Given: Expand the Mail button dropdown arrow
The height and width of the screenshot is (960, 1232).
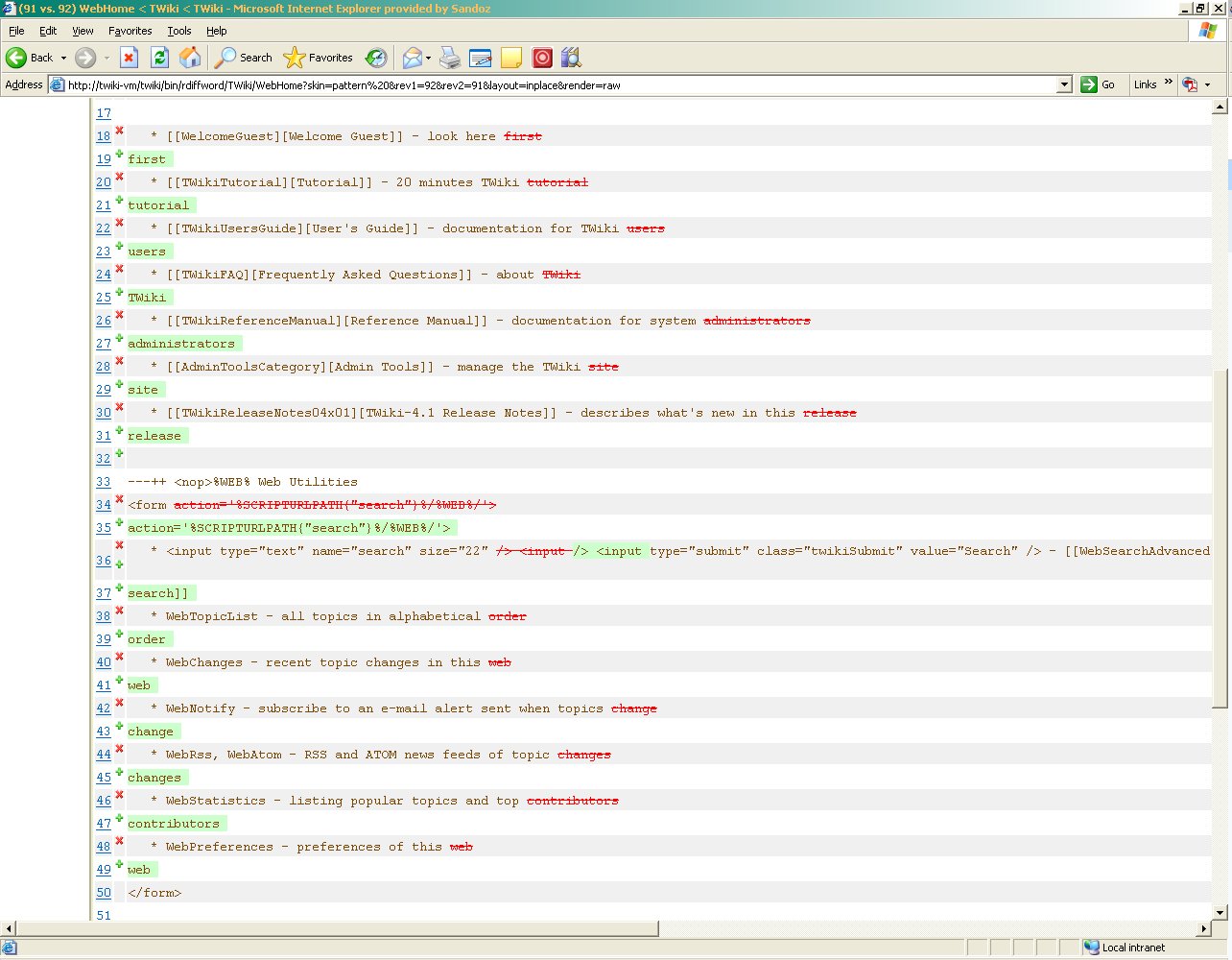Looking at the screenshot, I should tap(428, 58).
